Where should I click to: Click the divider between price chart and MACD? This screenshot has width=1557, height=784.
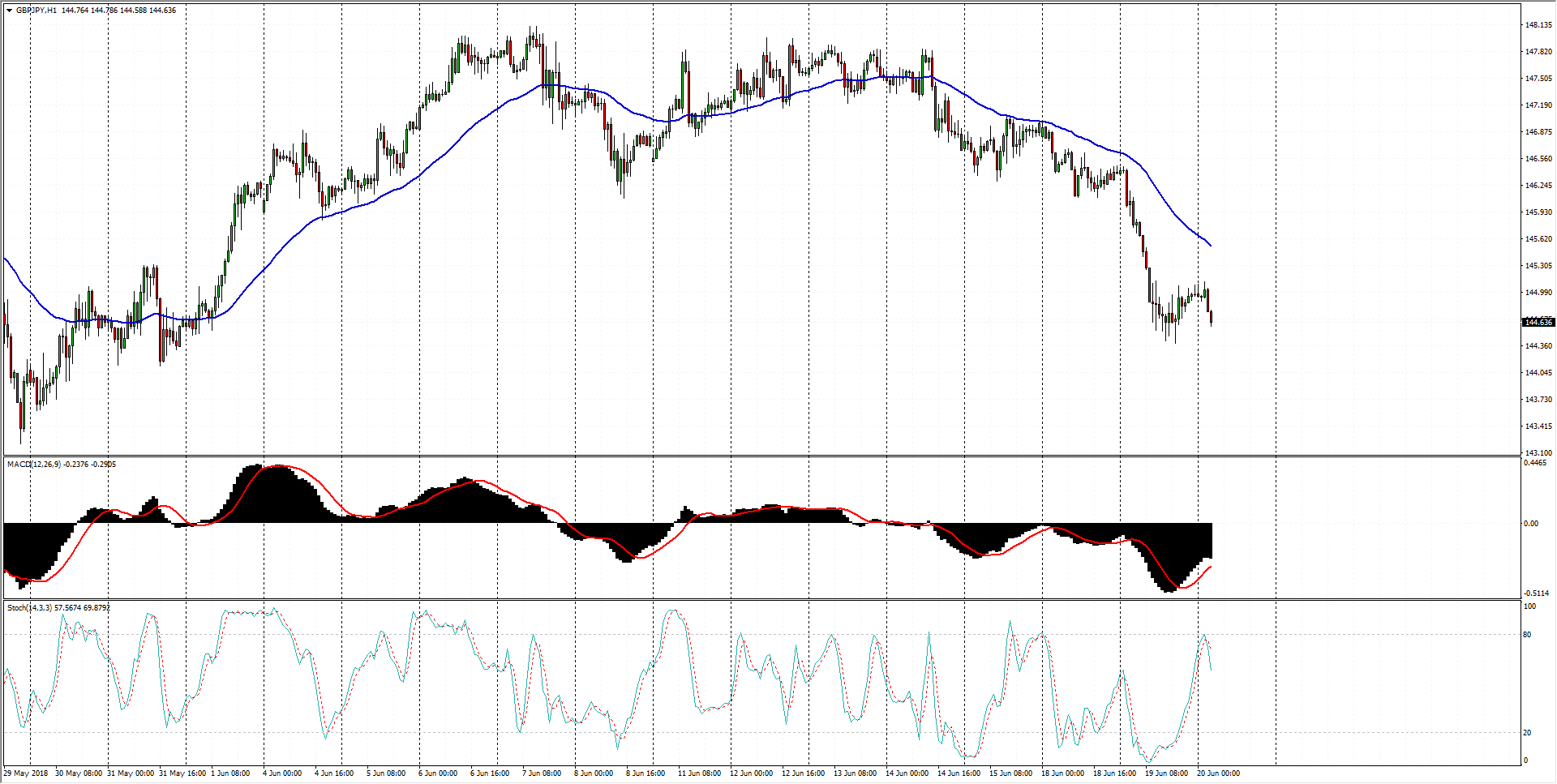point(761,456)
